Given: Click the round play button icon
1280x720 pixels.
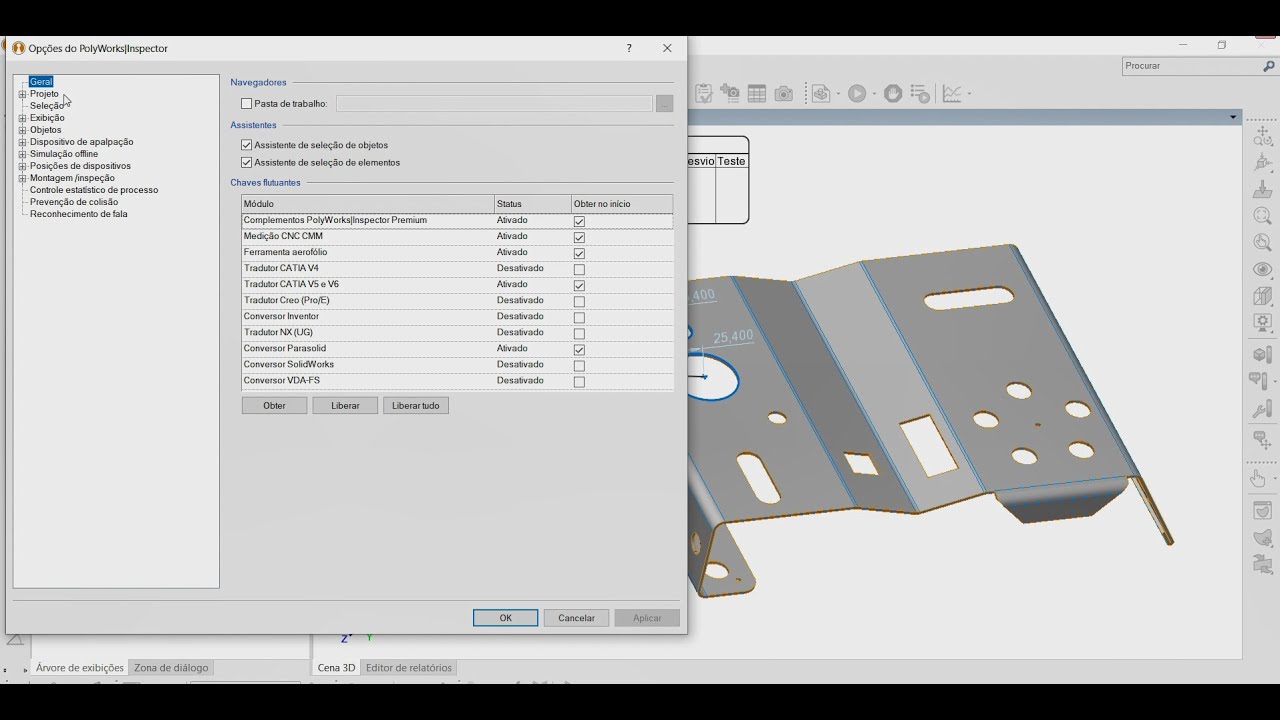Looking at the screenshot, I should pos(857,93).
